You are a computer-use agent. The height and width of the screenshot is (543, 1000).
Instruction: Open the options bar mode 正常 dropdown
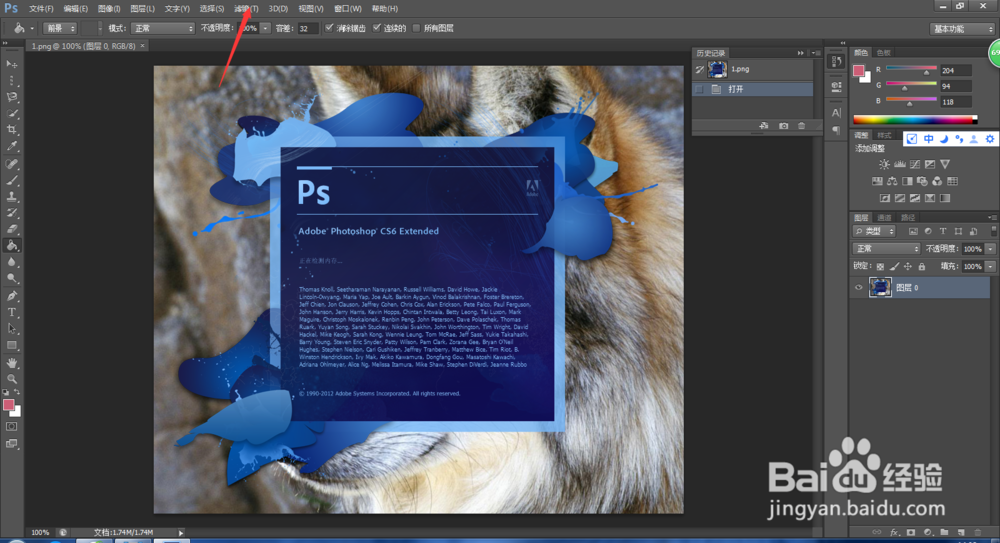tap(163, 28)
